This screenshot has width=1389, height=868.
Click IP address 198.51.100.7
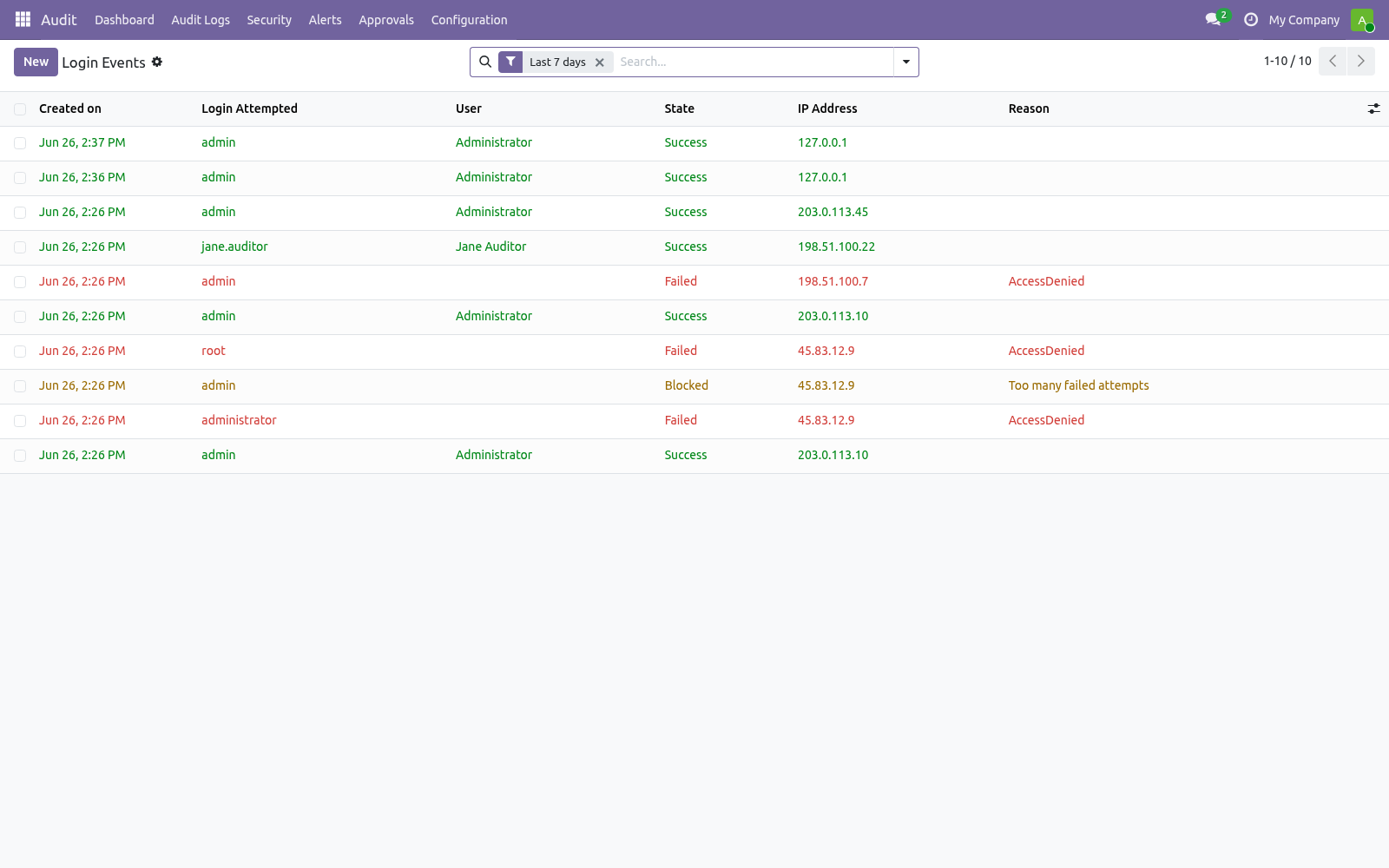(x=833, y=281)
